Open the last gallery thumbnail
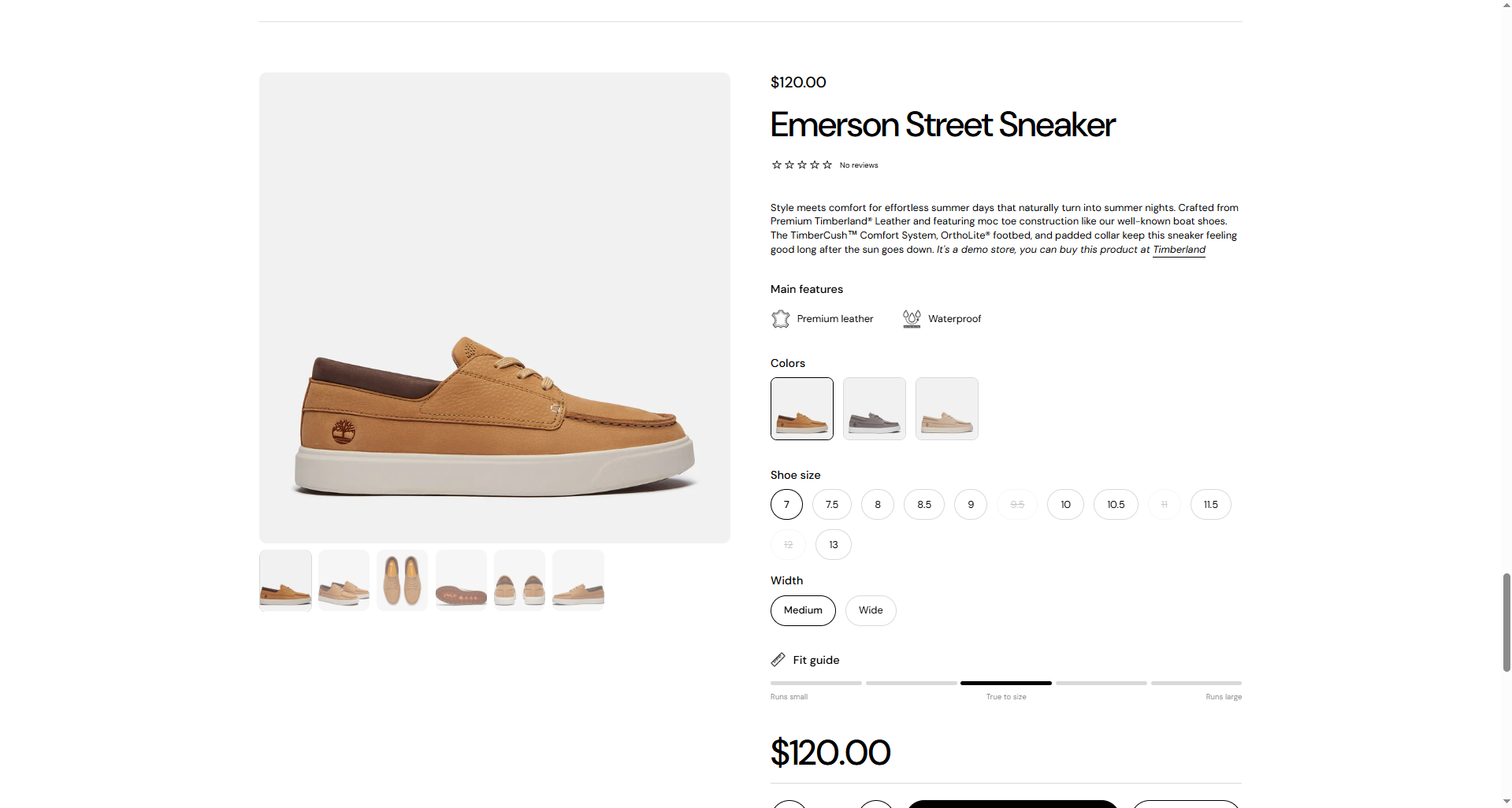Image resolution: width=1512 pixels, height=808 pixels. [x=578, y=580]
